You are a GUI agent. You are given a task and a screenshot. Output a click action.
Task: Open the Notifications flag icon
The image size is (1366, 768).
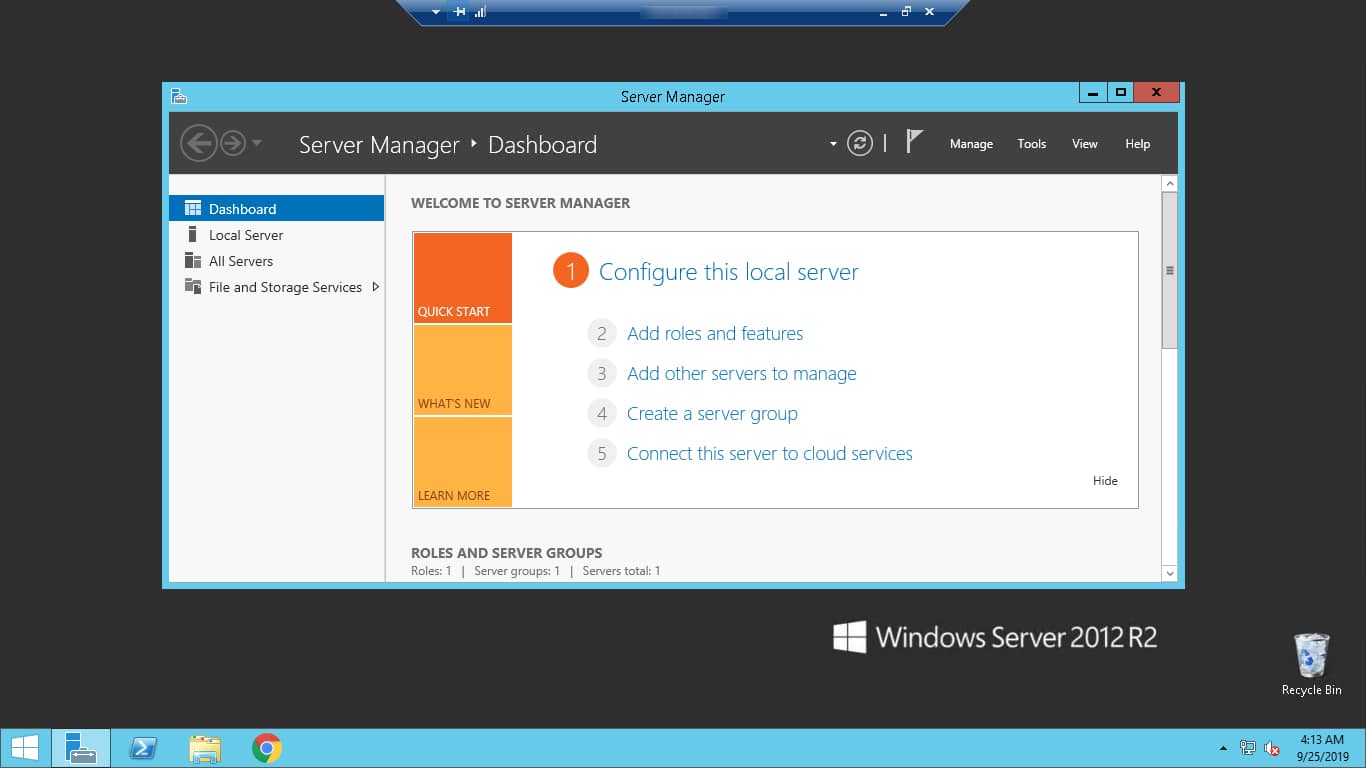click(914, 141)
